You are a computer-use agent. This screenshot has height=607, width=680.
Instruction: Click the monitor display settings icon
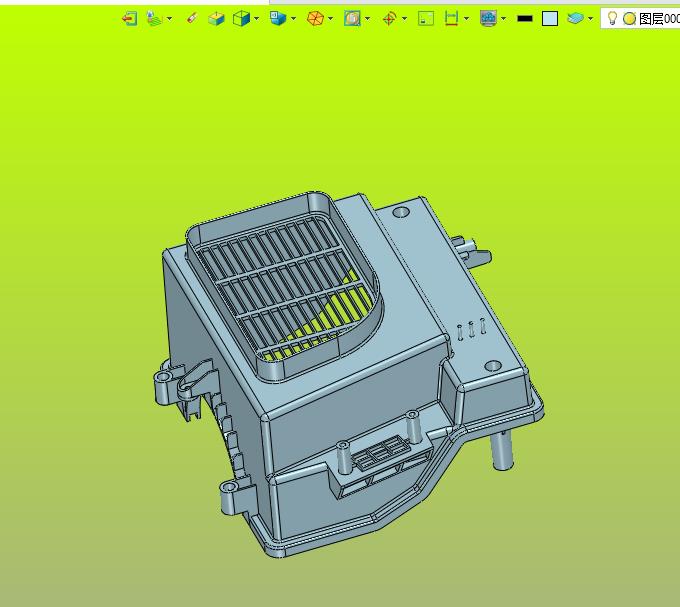[x=488, y=19]
